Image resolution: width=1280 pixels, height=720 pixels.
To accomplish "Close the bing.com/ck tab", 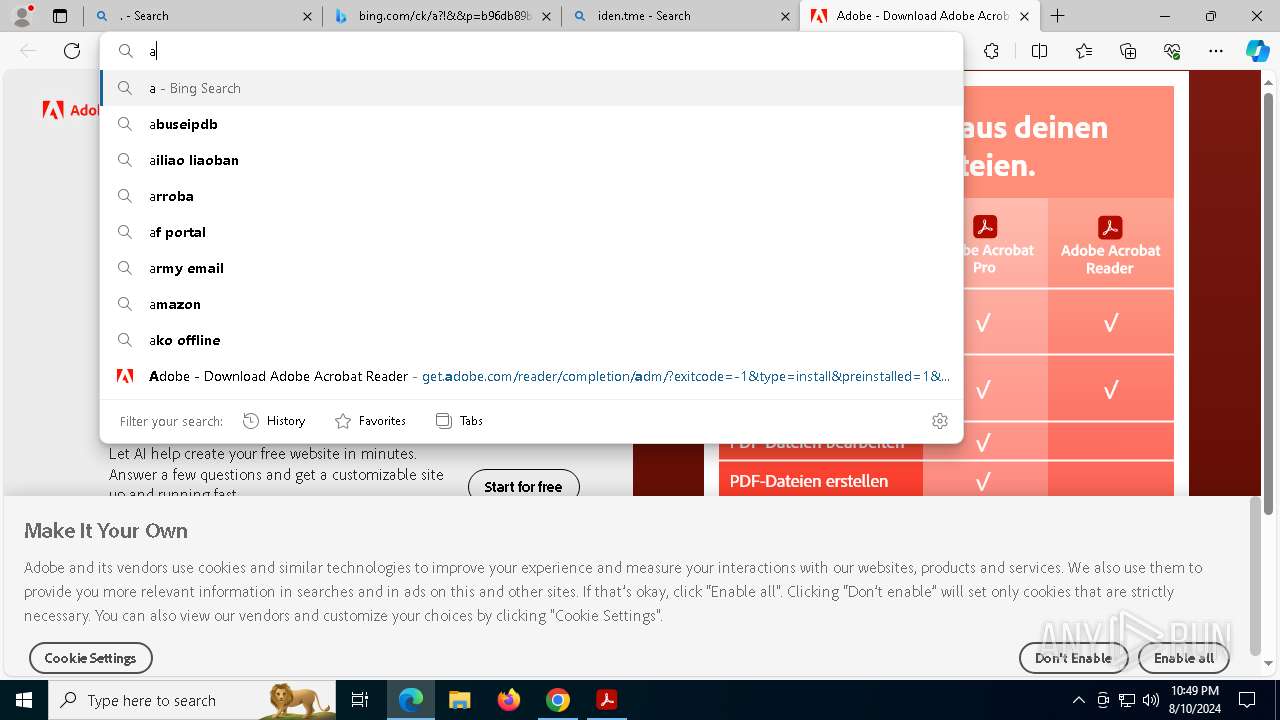I will [546, 16].
